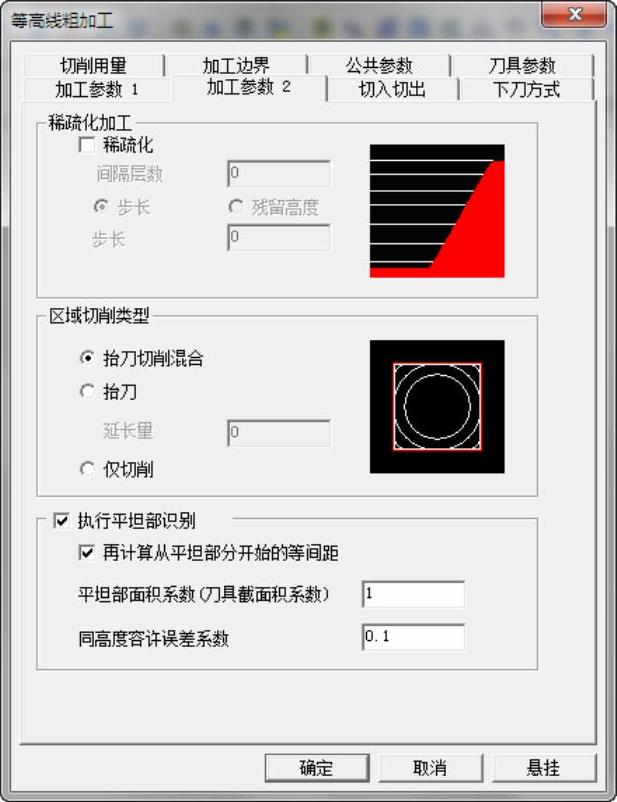Click the 平坦部面积系数 input field

coord(413,594)
